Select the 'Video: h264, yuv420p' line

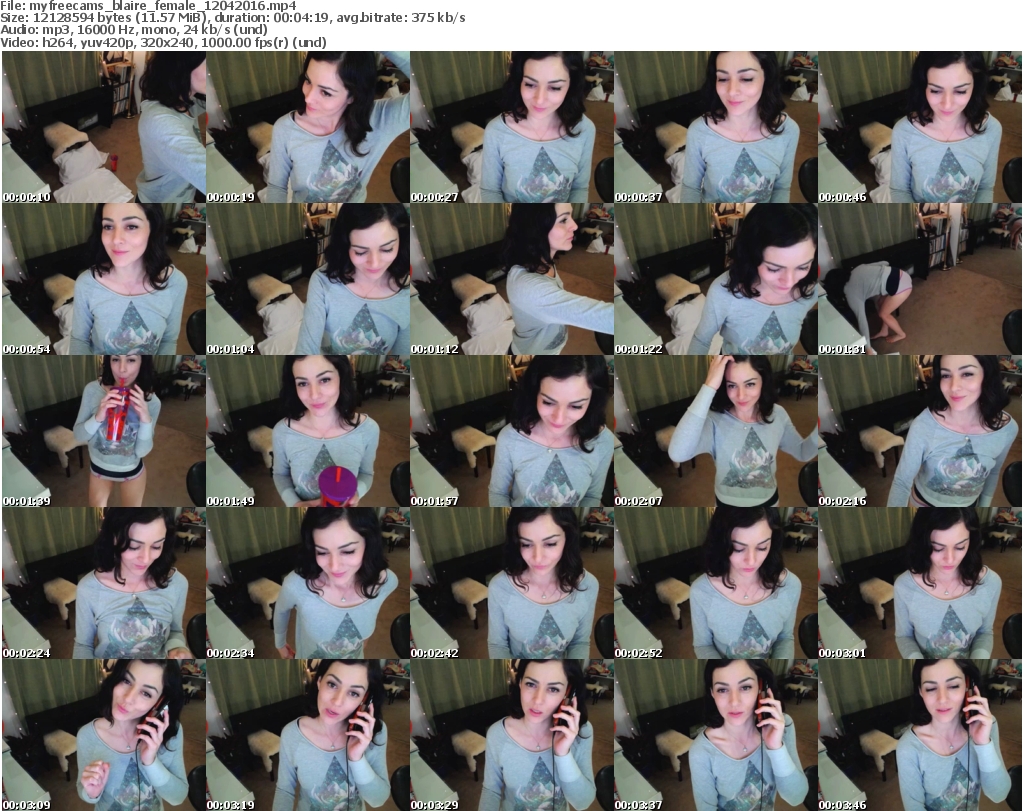163,42
